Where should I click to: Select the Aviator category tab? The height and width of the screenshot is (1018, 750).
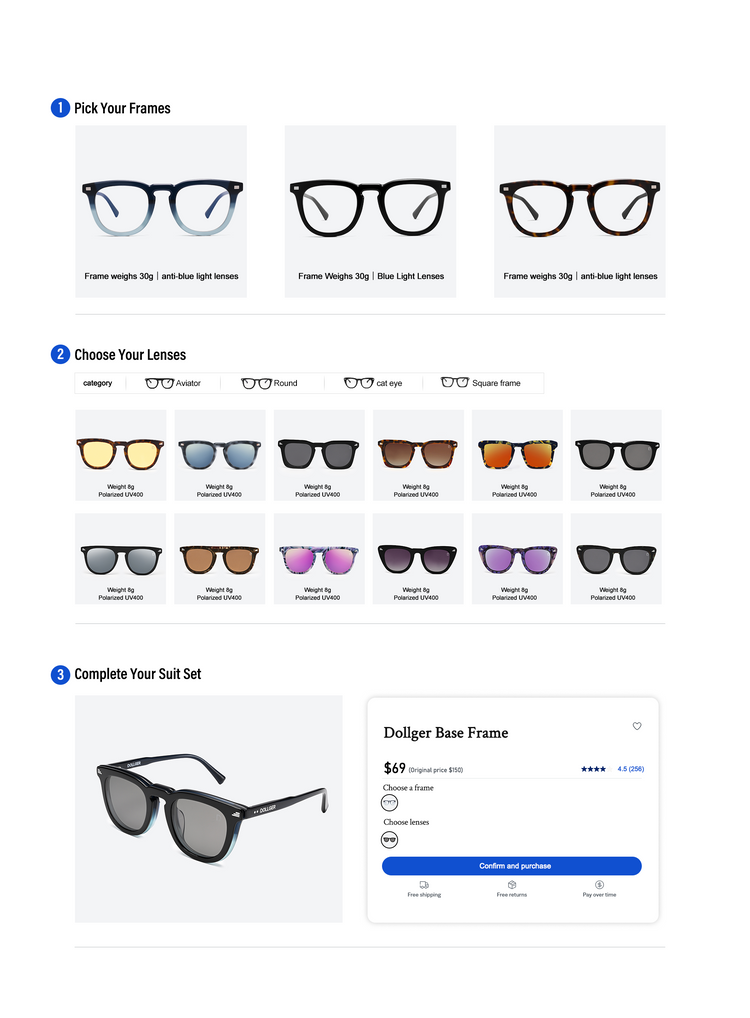[x=173, y=383]
